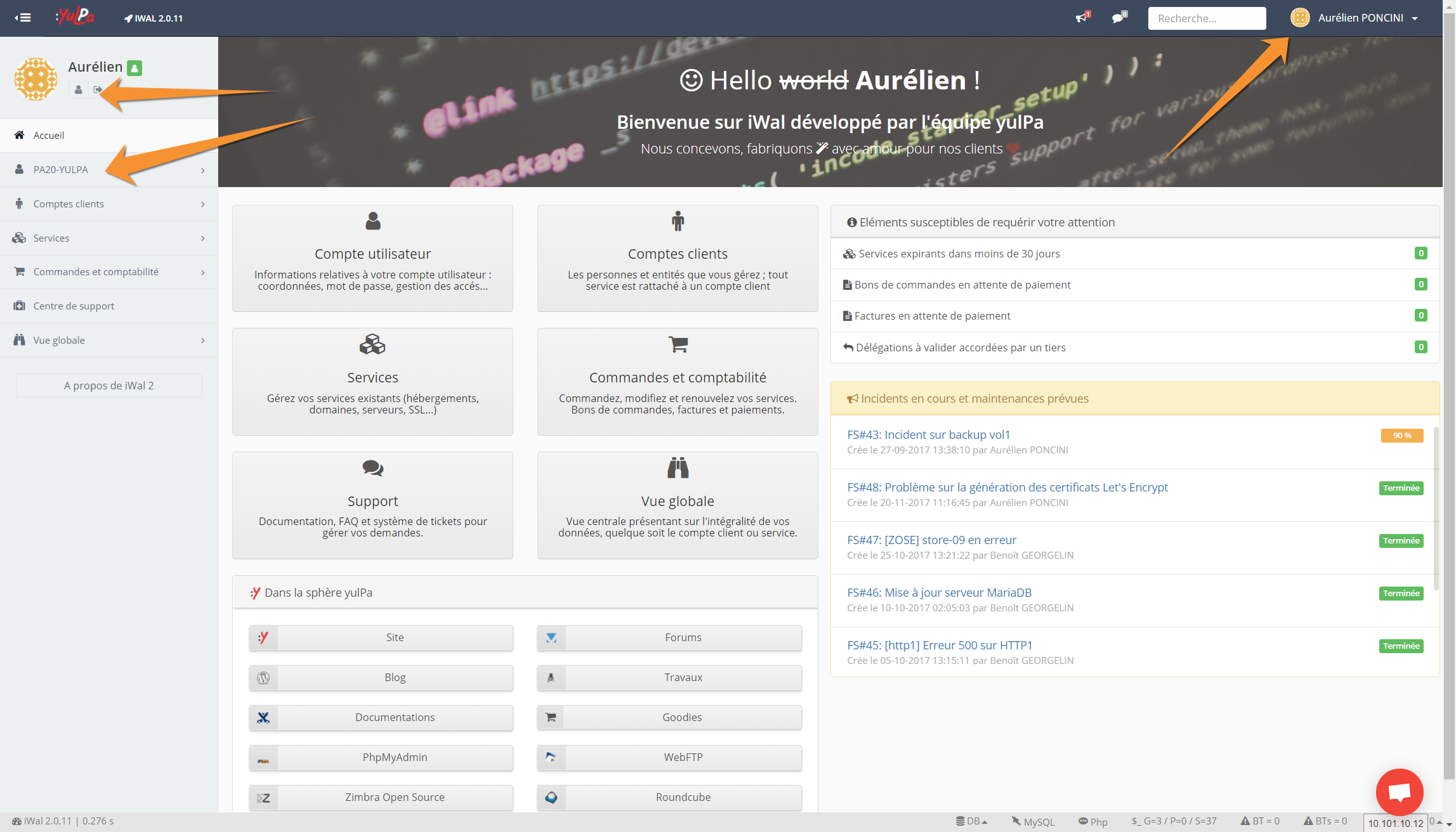This screenshot has width=1456, height=832.
Task: Click the PhpMyAdmin button's icon
Action: [x=263, y=757]
